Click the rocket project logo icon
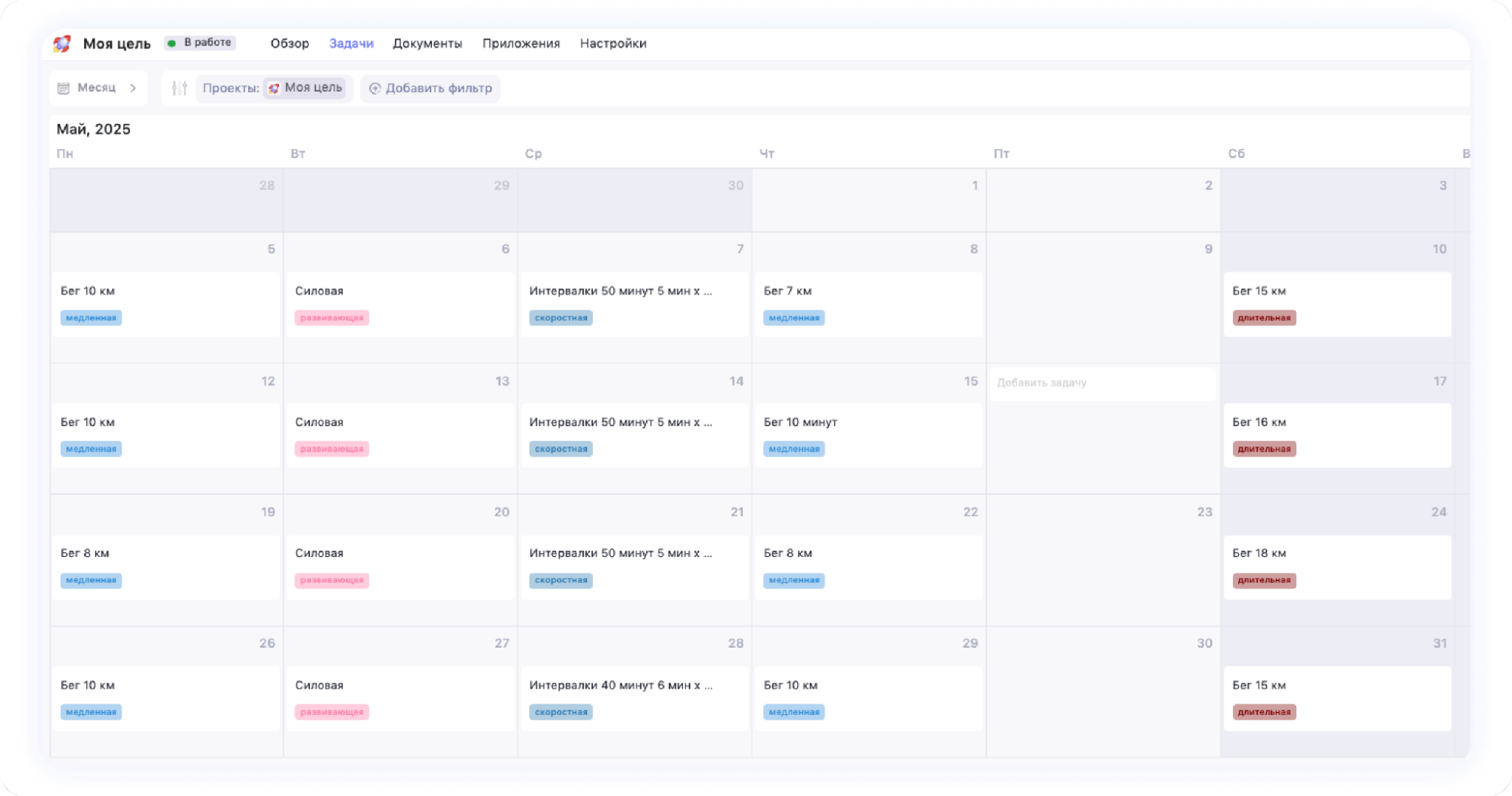The image size is (1512, 796). [62, 44]
